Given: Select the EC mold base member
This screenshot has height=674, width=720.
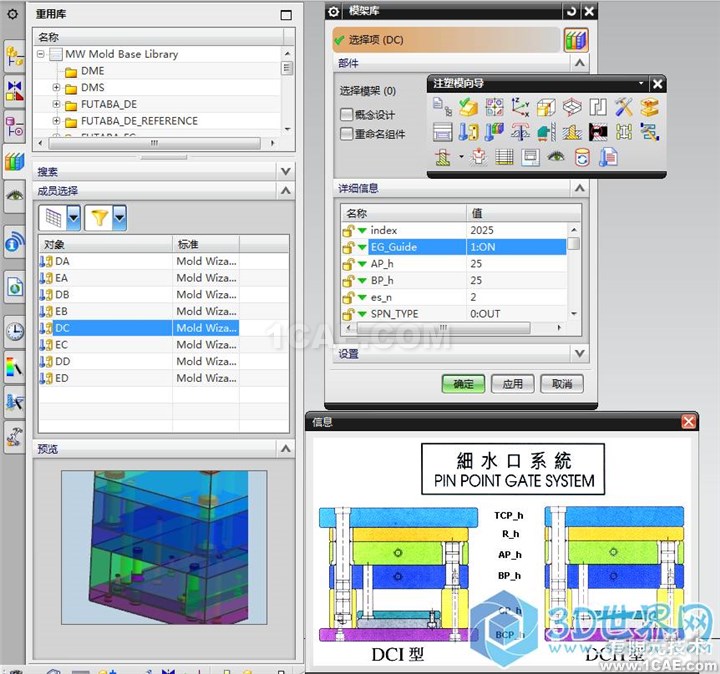Looking at the screenshot, I should 139,345.
